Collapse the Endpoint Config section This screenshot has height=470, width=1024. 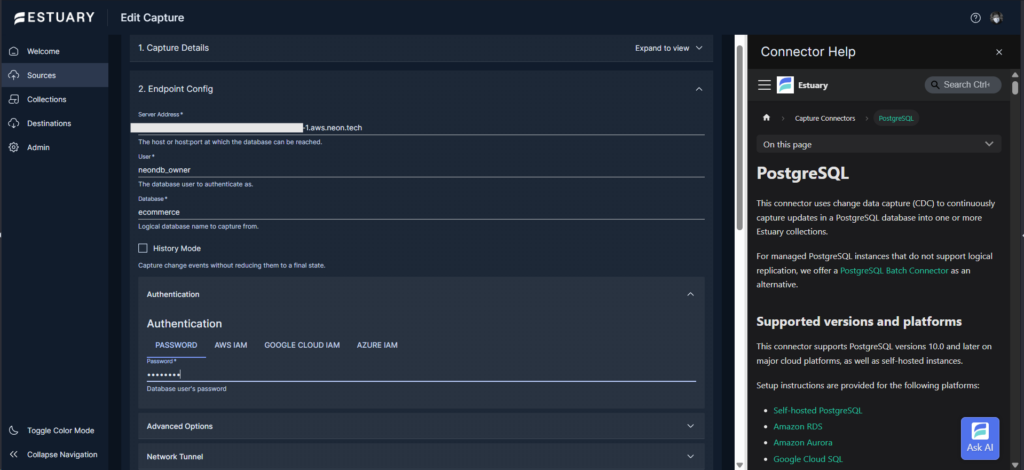pyautogui.click(x=699, y=89)
